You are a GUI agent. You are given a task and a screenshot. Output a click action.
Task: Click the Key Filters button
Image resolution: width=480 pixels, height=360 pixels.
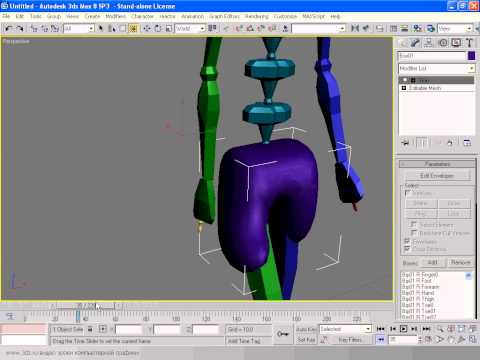click(350, 340)
